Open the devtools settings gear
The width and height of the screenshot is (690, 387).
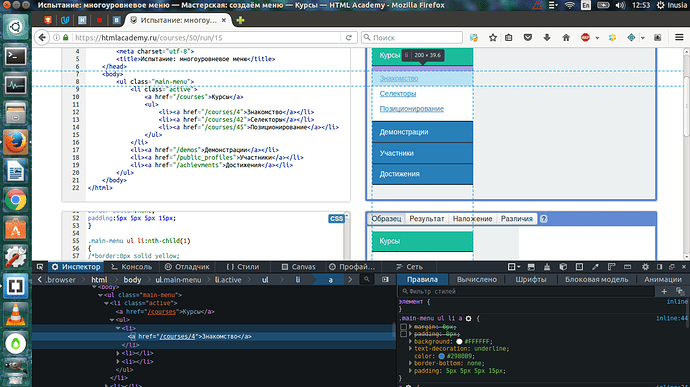click(x=645, y=267)
